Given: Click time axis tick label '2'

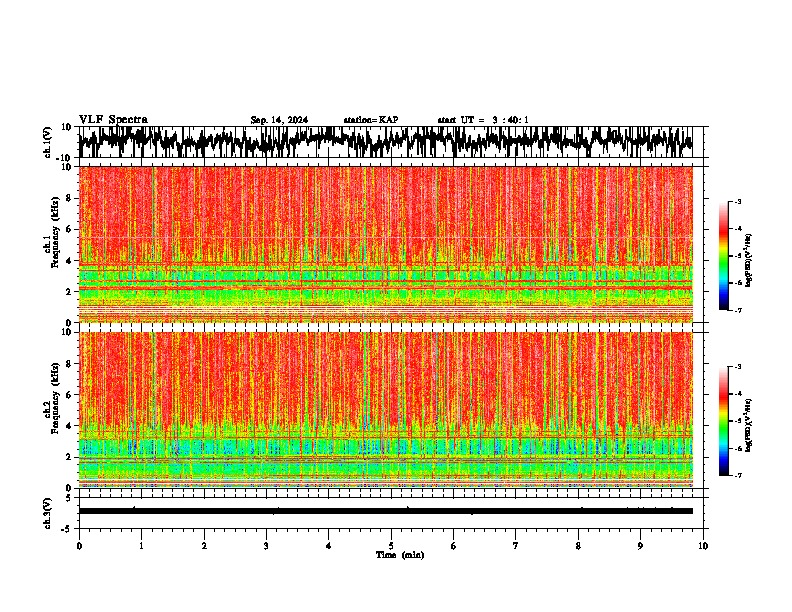Looking at the screenshot, I should [204, 546].
